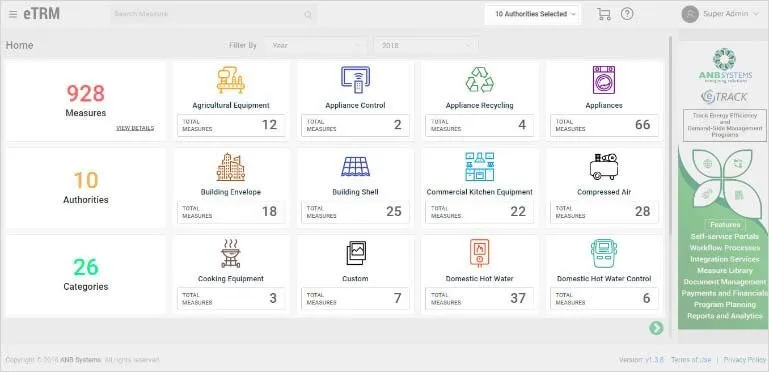This screenshot has width=769, height=372.
Task: Click the Search Measure input field
Action: point(214,14)
